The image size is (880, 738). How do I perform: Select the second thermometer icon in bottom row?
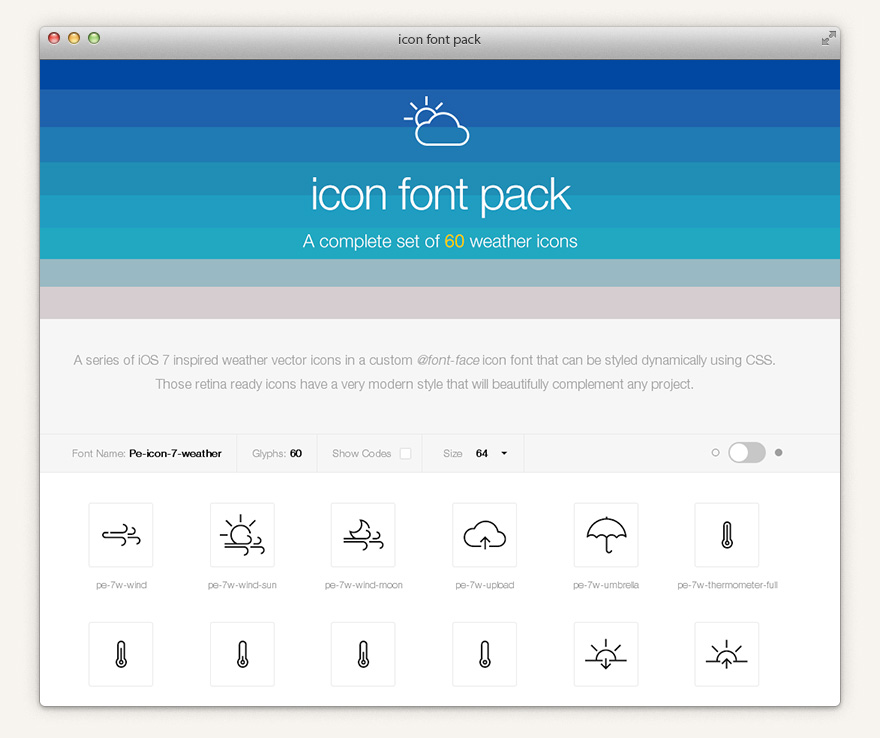pos(242,654)
